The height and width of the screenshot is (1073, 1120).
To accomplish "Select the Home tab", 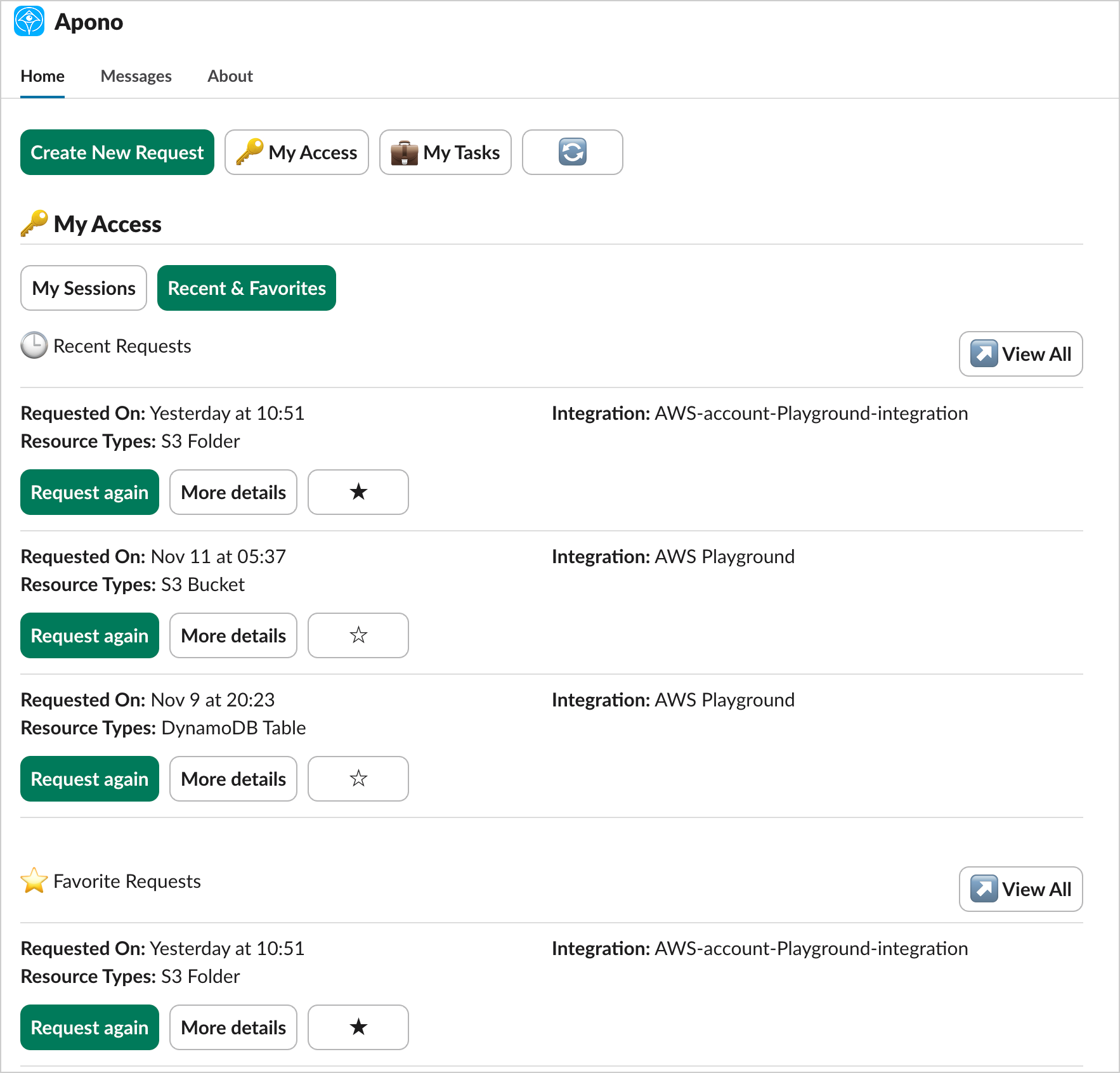I will coord(42,76).
